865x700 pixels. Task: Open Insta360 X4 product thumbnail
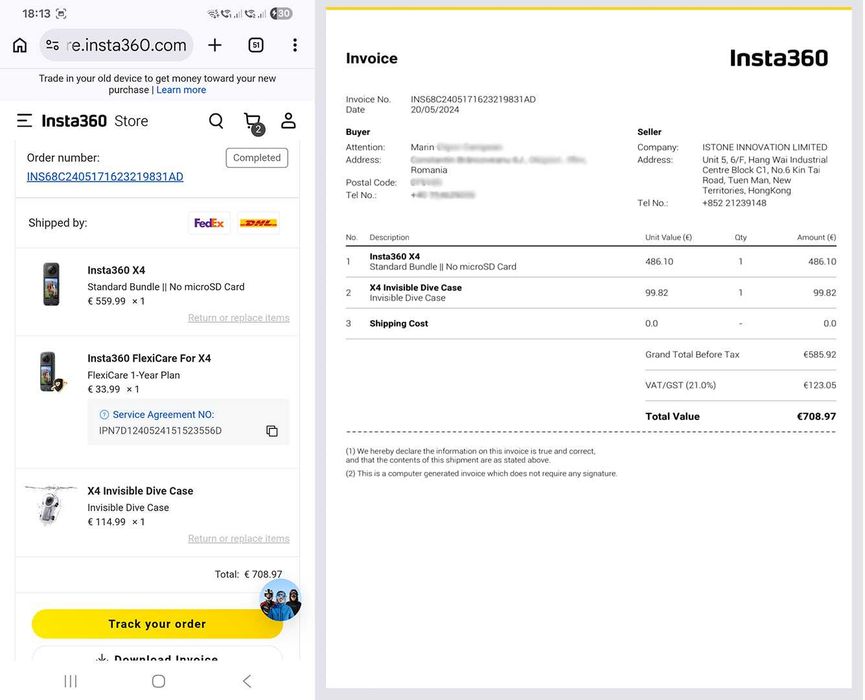[x=51, y=284]
